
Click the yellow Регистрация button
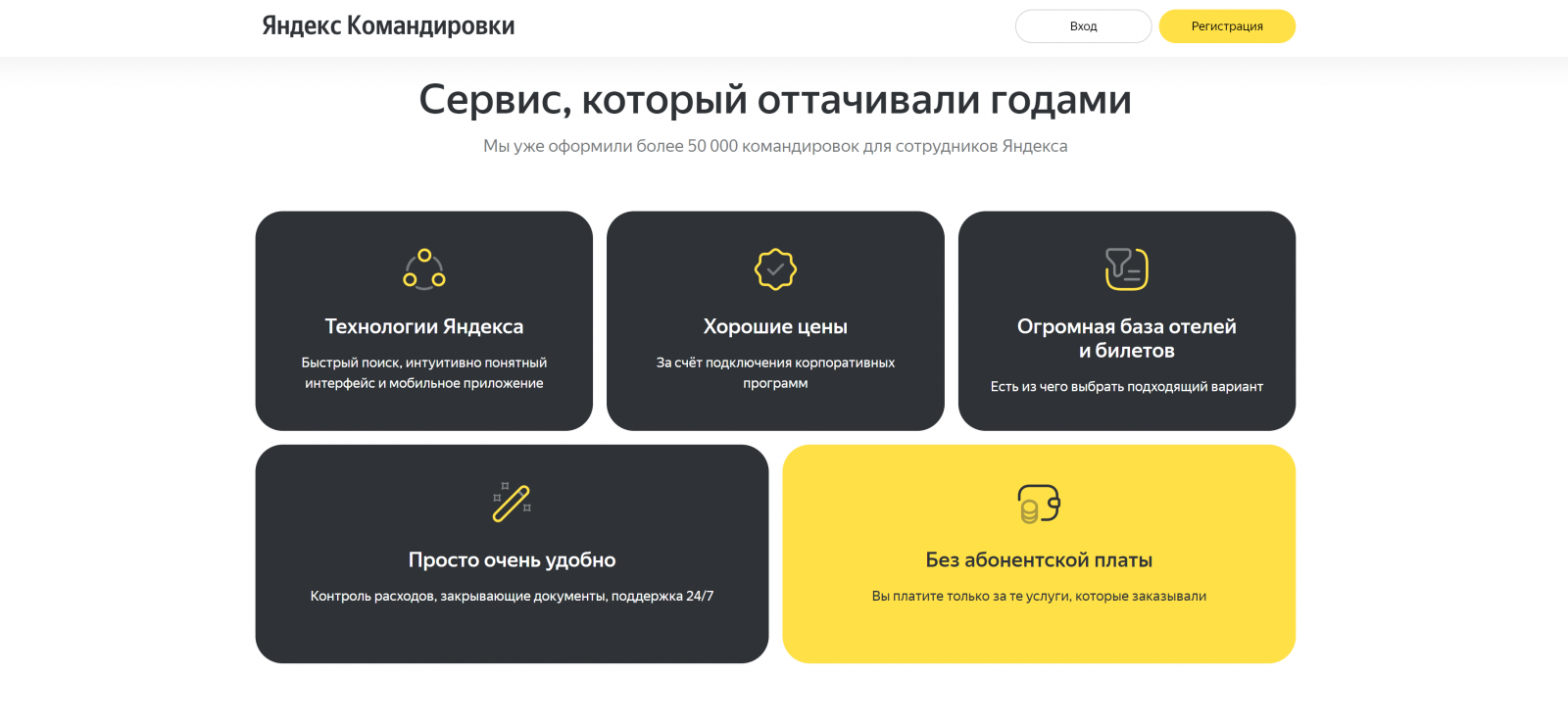pos(1227,26)
